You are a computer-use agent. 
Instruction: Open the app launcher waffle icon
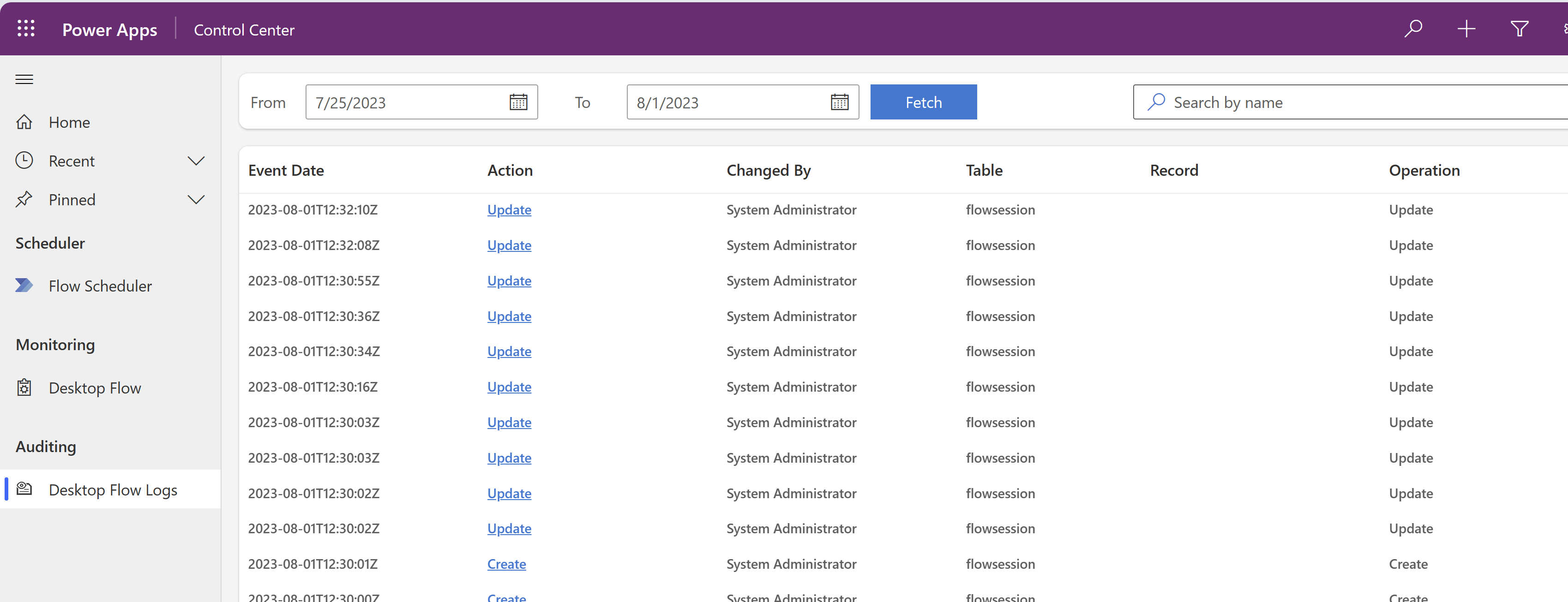25,29
